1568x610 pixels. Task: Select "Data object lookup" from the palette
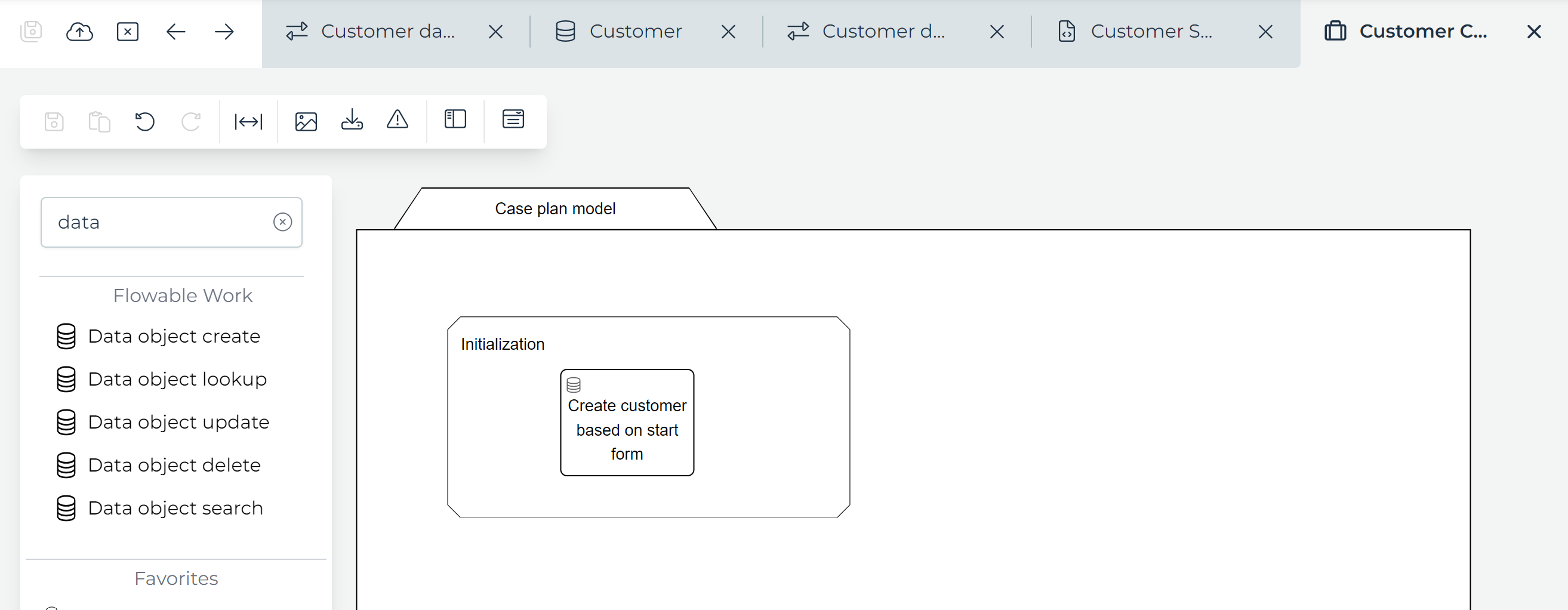pyautogui.click(x=177, y=378)
